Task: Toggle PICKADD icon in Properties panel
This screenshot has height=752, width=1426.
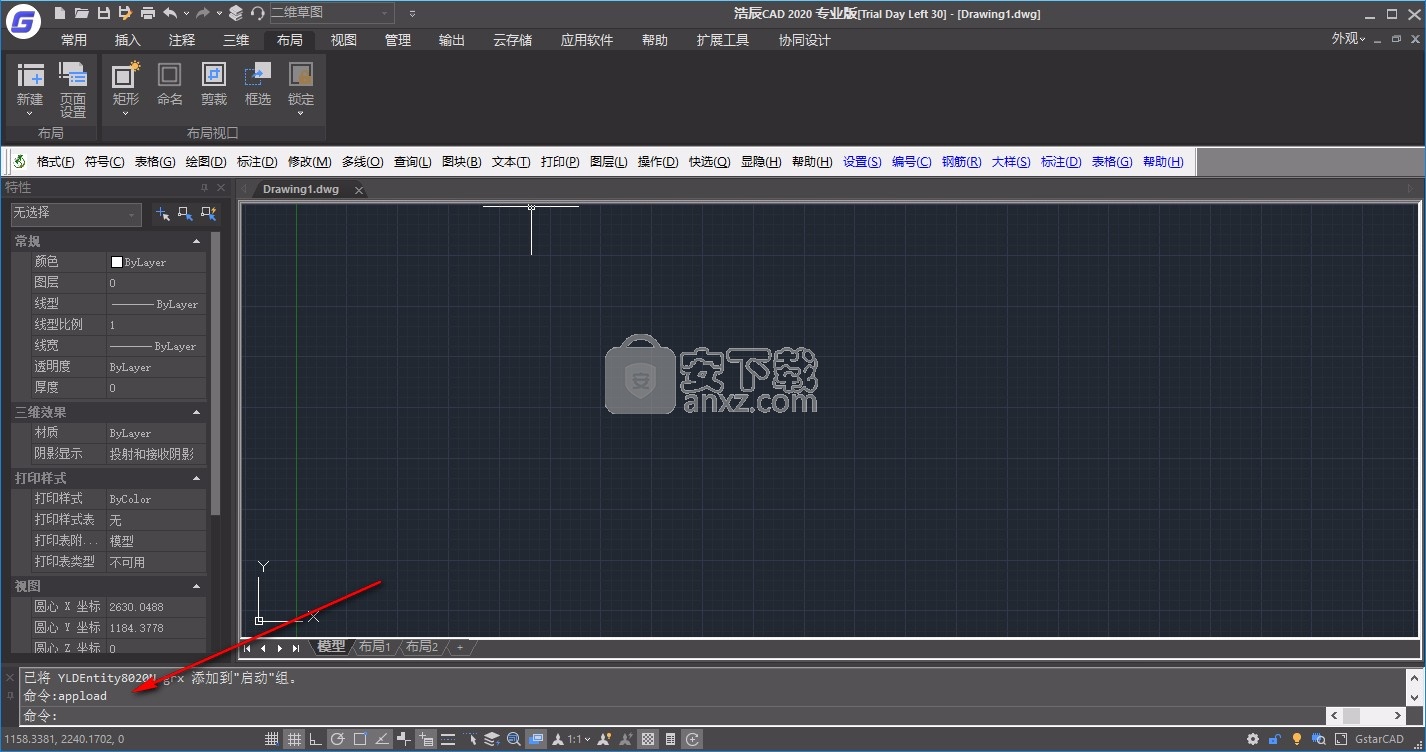Action: pos(162,214)
